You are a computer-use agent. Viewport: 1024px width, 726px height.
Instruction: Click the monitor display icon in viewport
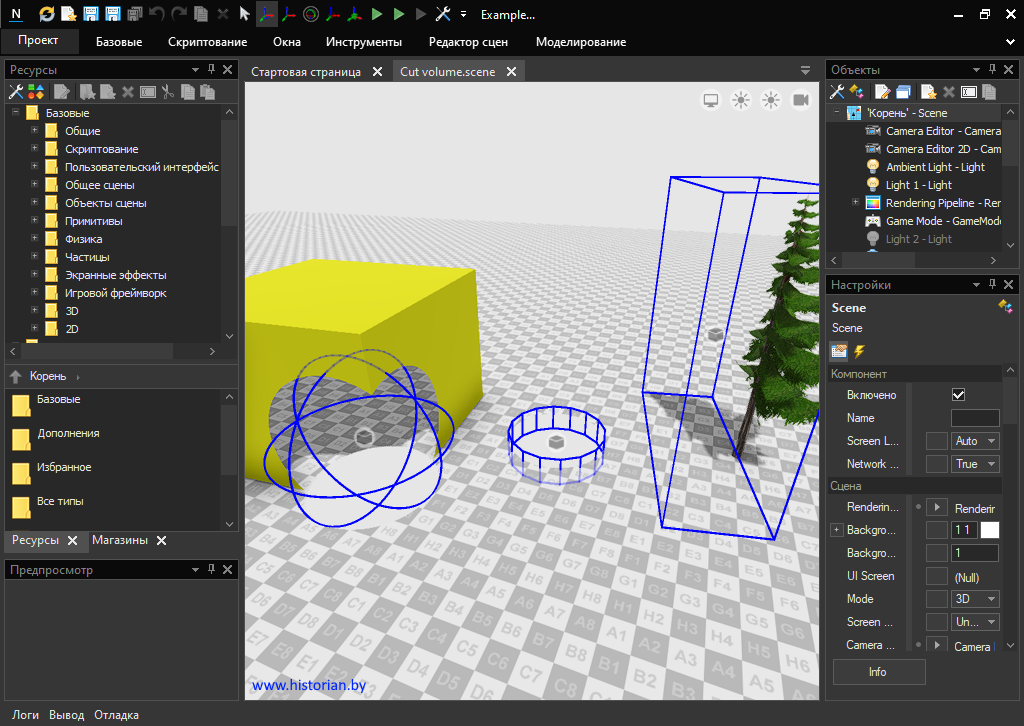pos(711,100)
